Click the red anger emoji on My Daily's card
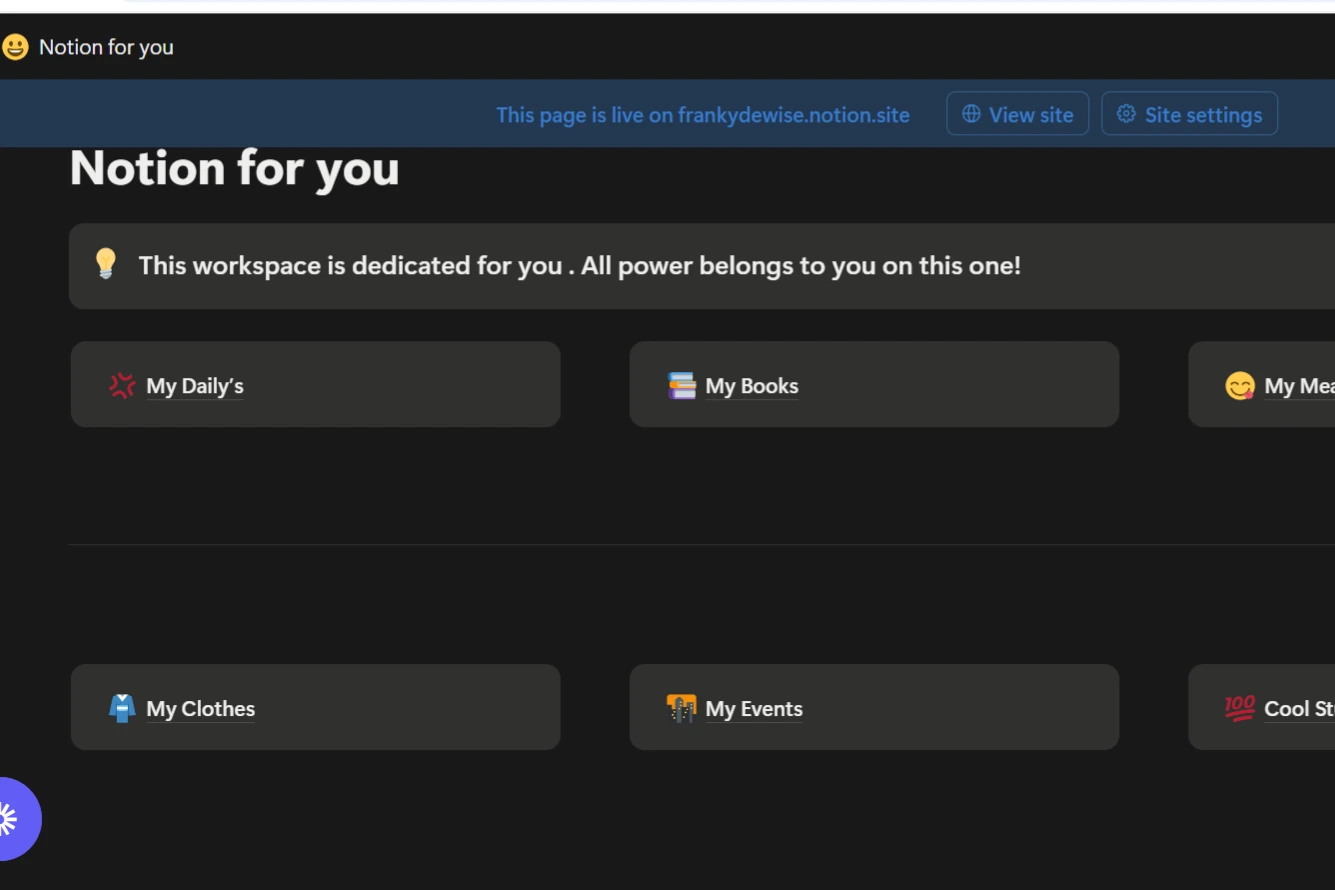The image size is (1335, 890). (122, 385)
